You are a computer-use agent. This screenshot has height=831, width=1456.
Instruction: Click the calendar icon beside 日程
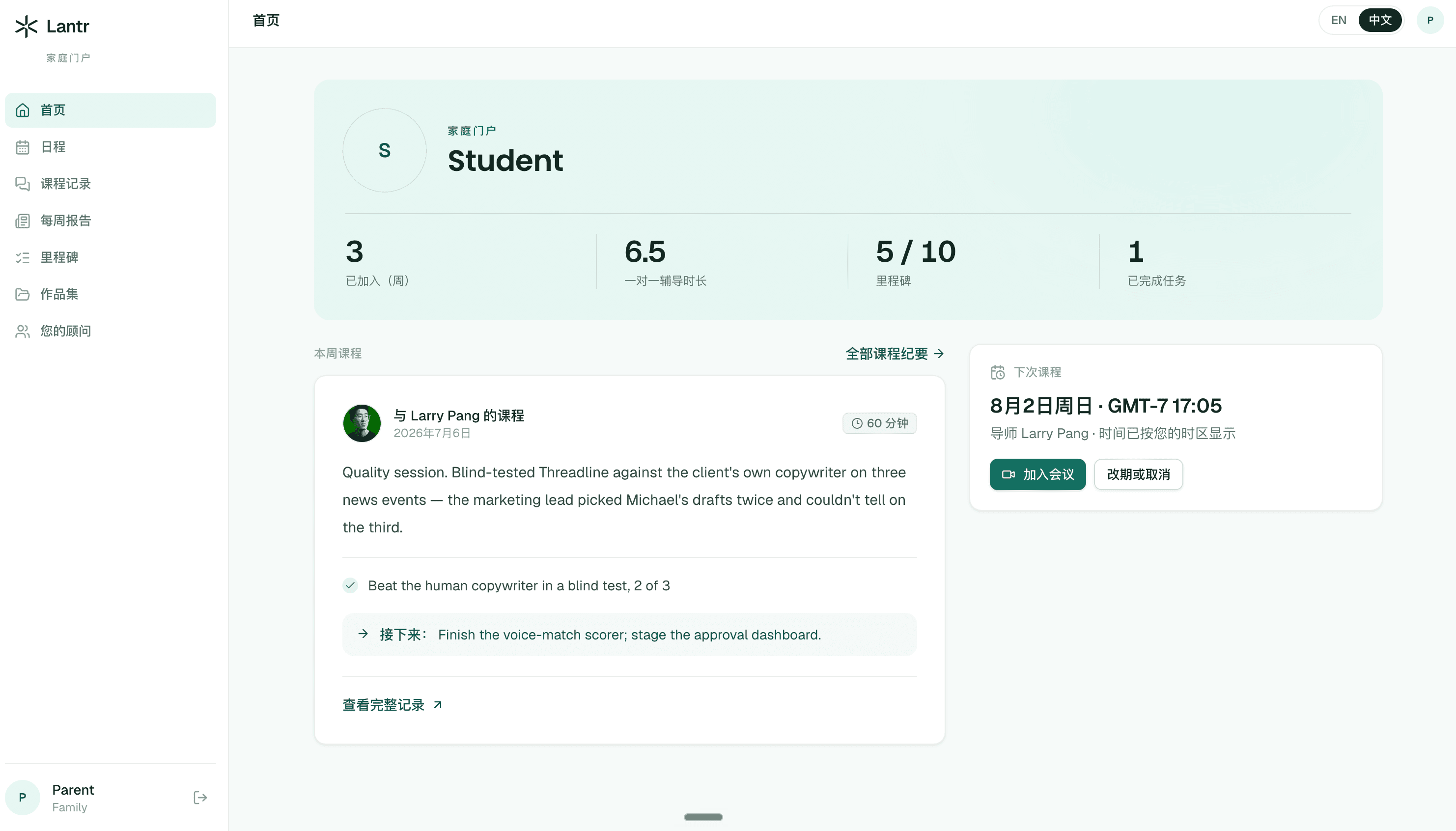[22, 147]
